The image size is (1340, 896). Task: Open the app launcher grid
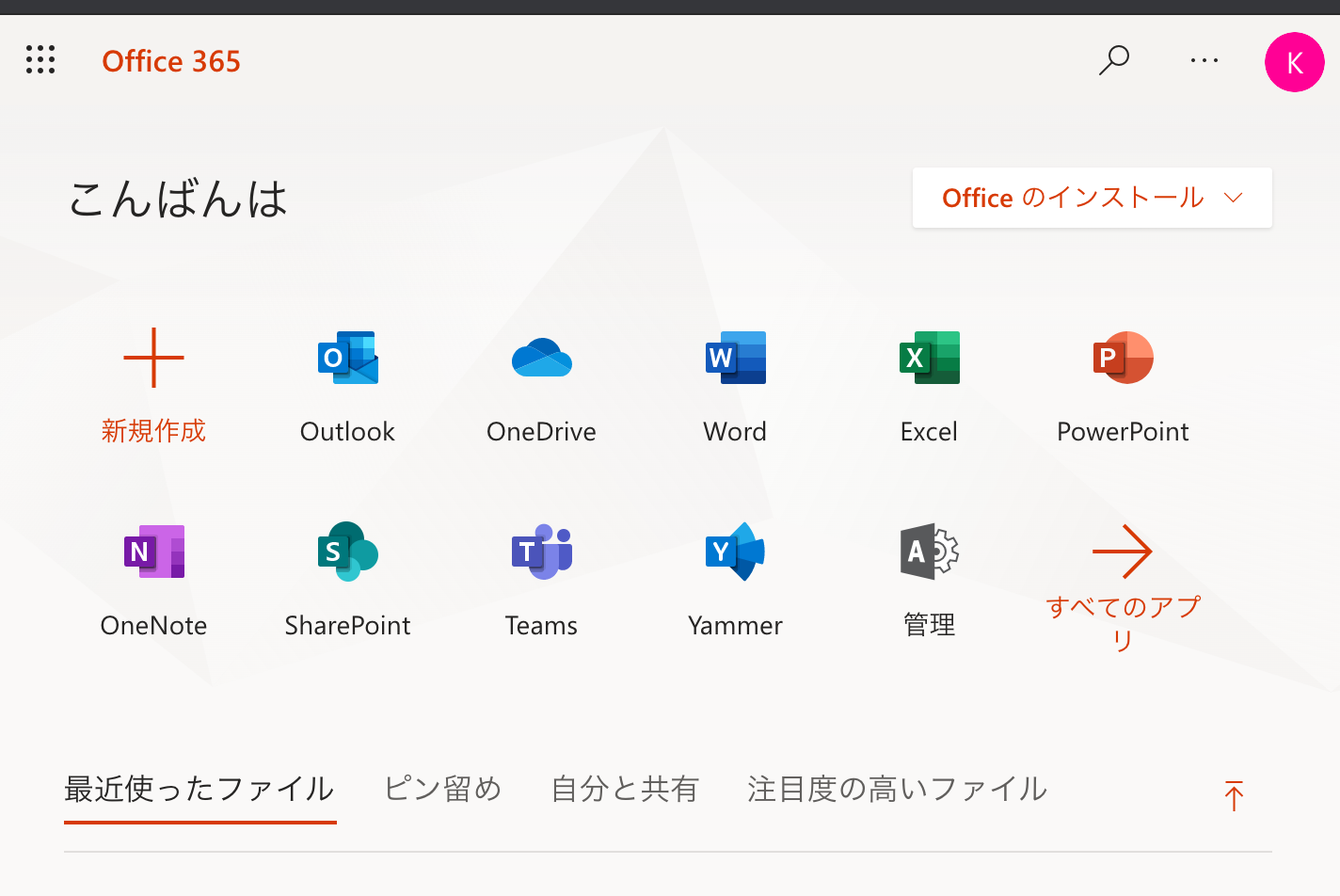(x=40, y=59)
